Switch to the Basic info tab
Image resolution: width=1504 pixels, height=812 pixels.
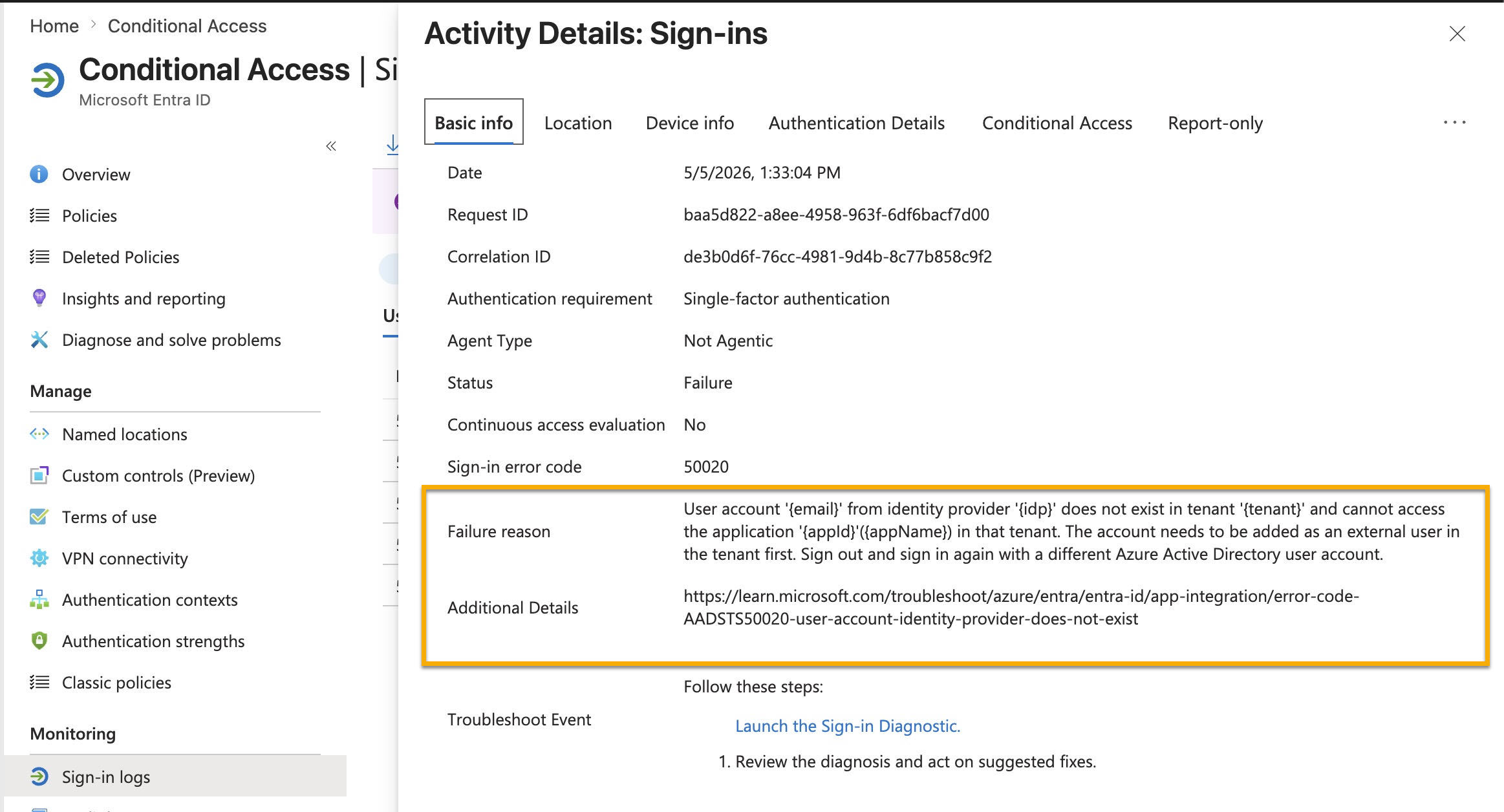coord(473,122)
